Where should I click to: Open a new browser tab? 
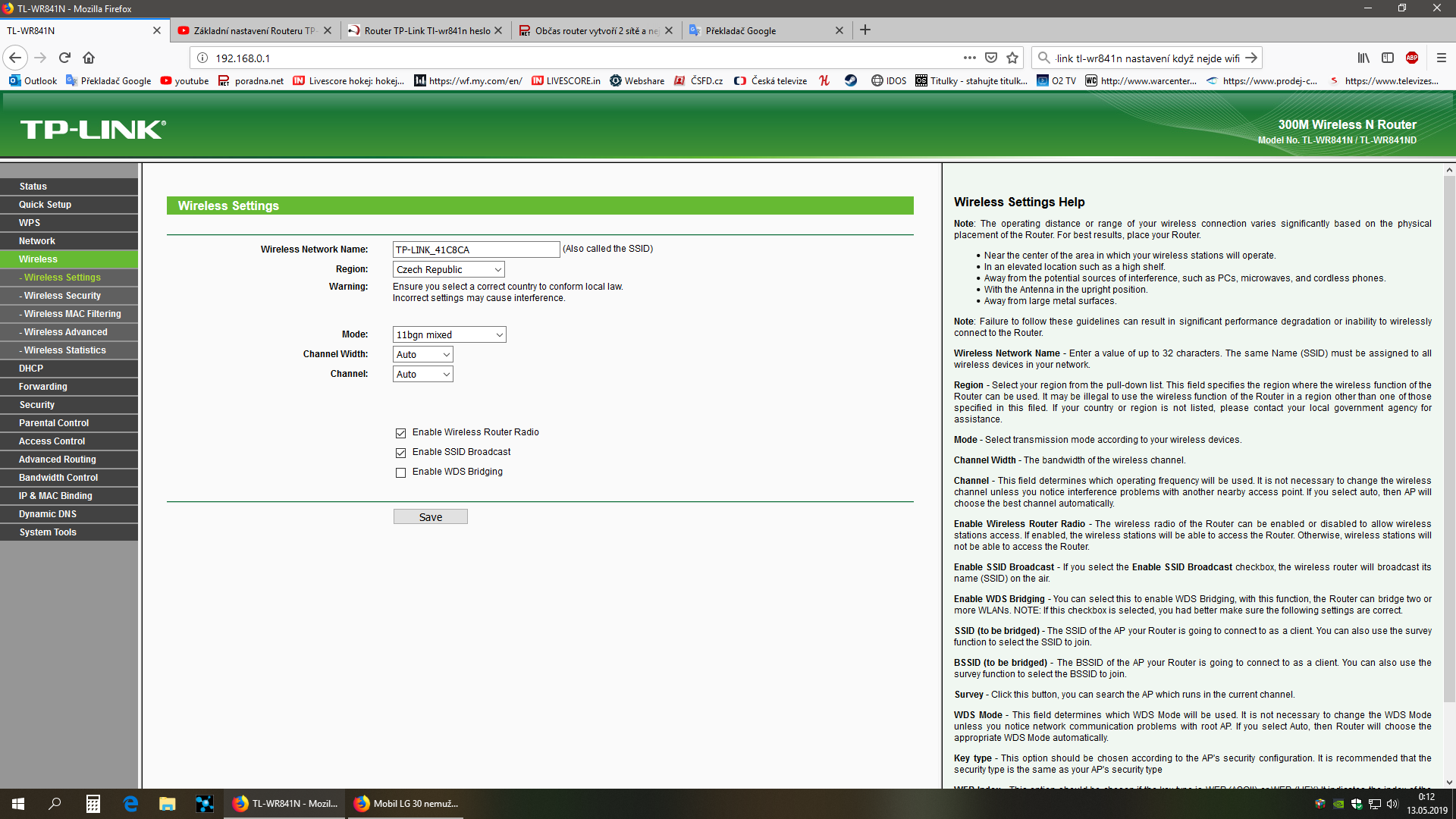865,30
